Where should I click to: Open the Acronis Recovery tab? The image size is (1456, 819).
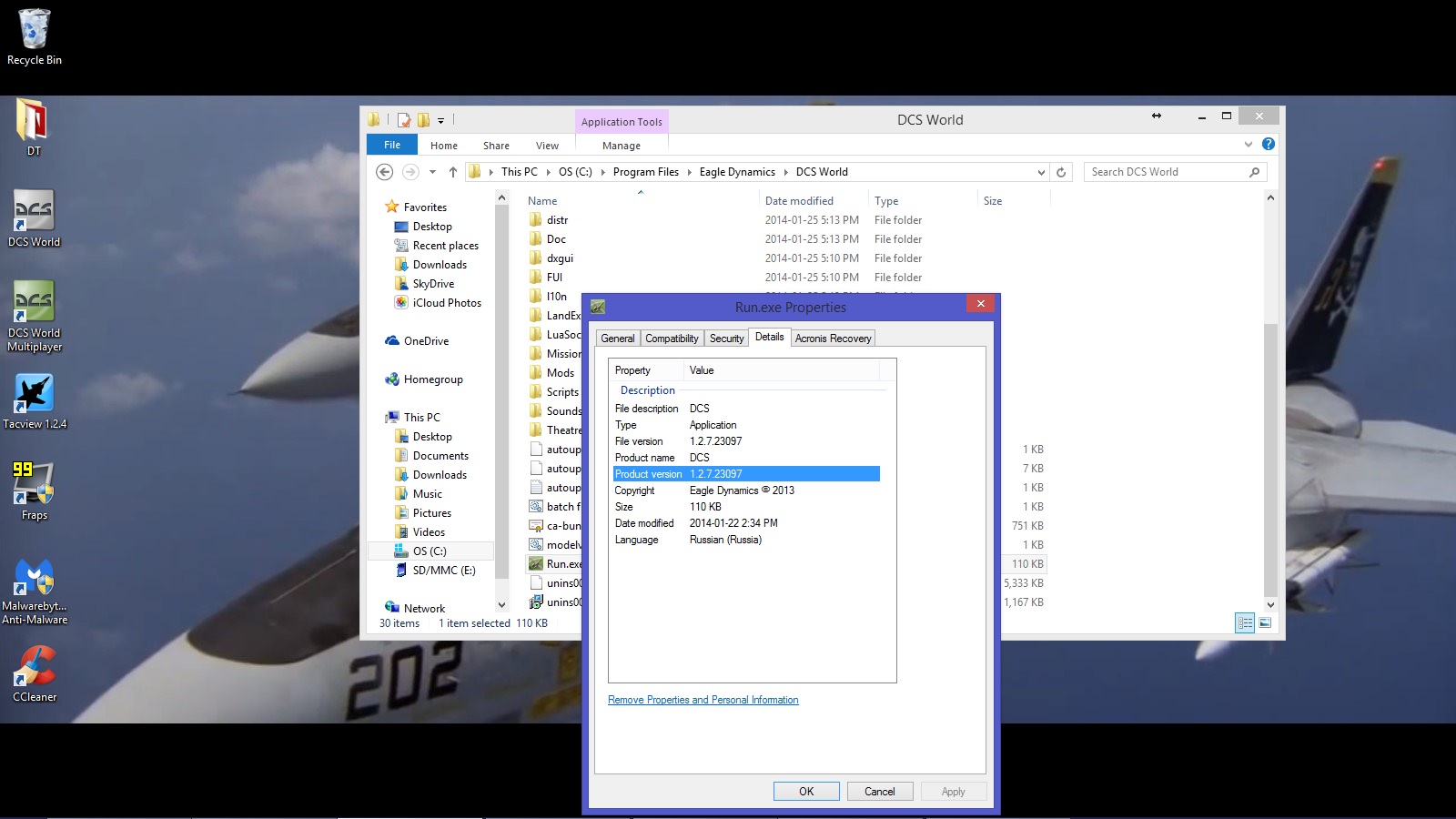click(x=833, y=339)
